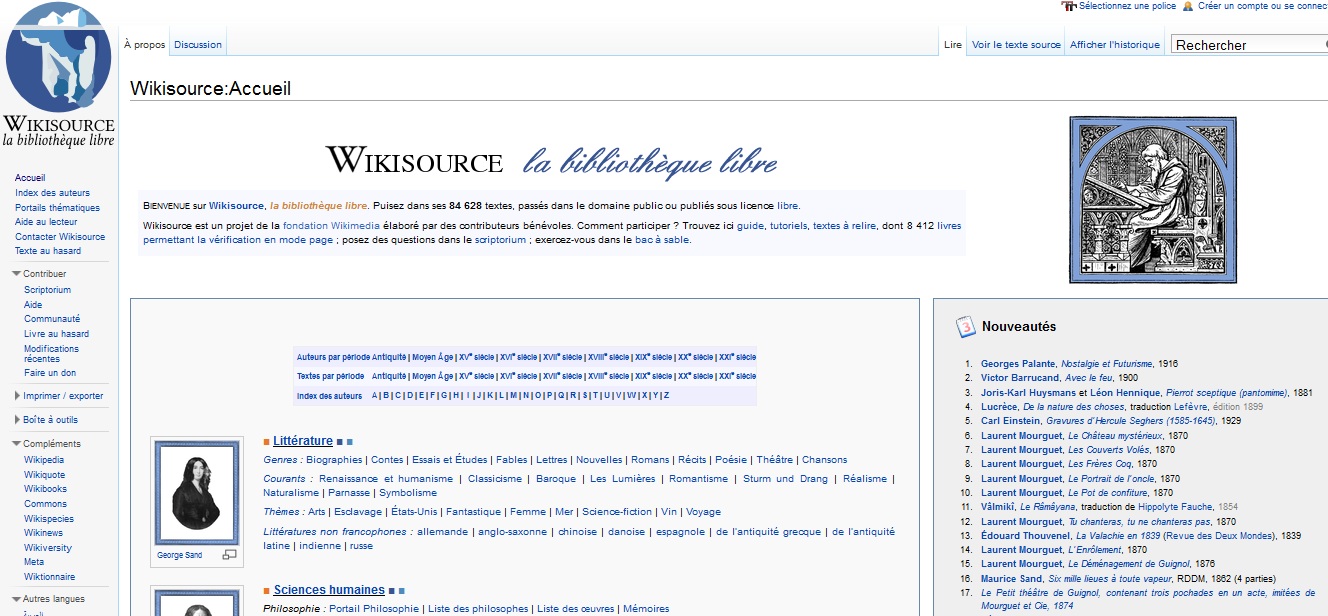Open the Afficher l'historique tab
Viewport: 1328px width, 616px height.
pyautogui.click(x=1114, y=45)
